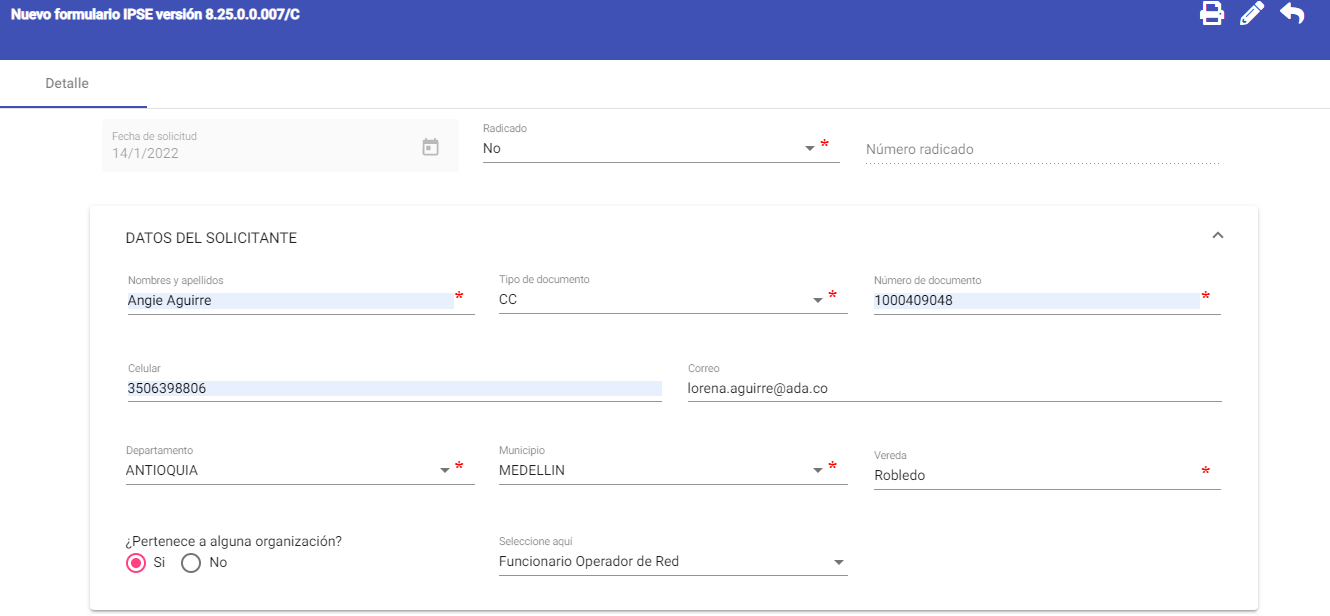Viewport: 1330px width, 616px height.
Task: Click the Fecha de solicitud date field
Action: tap(260, 153)
